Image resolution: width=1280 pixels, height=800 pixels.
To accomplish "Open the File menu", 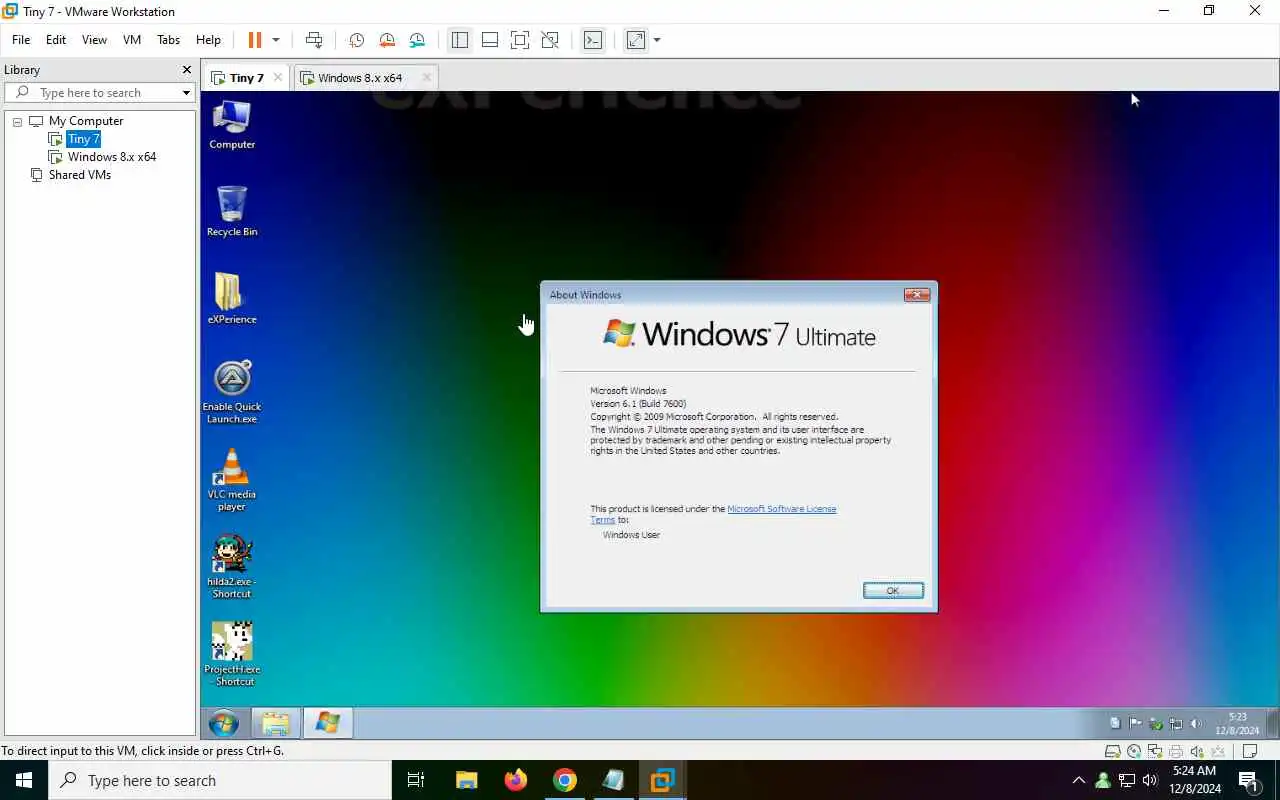I will [21, 40].
